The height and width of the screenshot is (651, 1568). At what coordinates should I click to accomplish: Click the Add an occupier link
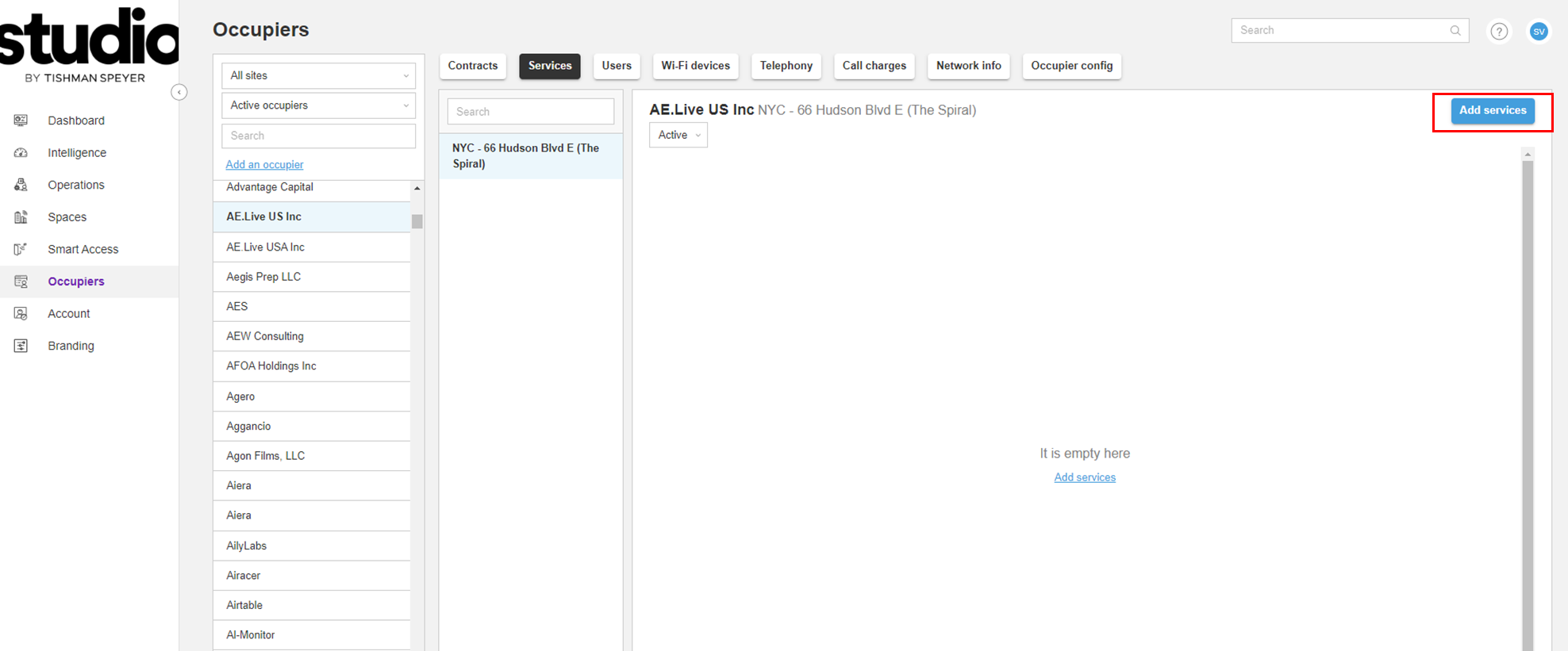point(264,165)
